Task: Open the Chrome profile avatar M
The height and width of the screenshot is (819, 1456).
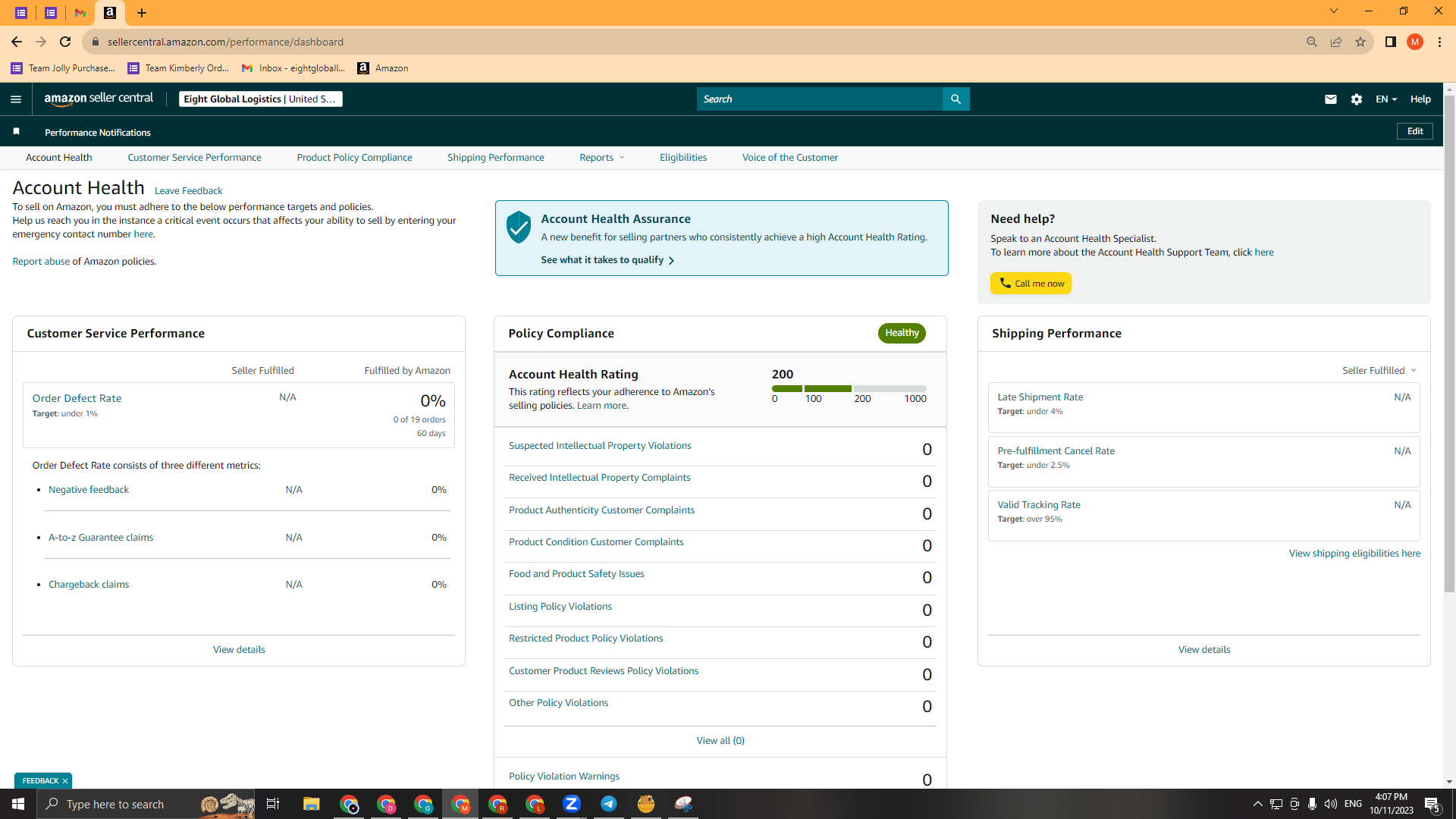Action: pos(1415,42)
